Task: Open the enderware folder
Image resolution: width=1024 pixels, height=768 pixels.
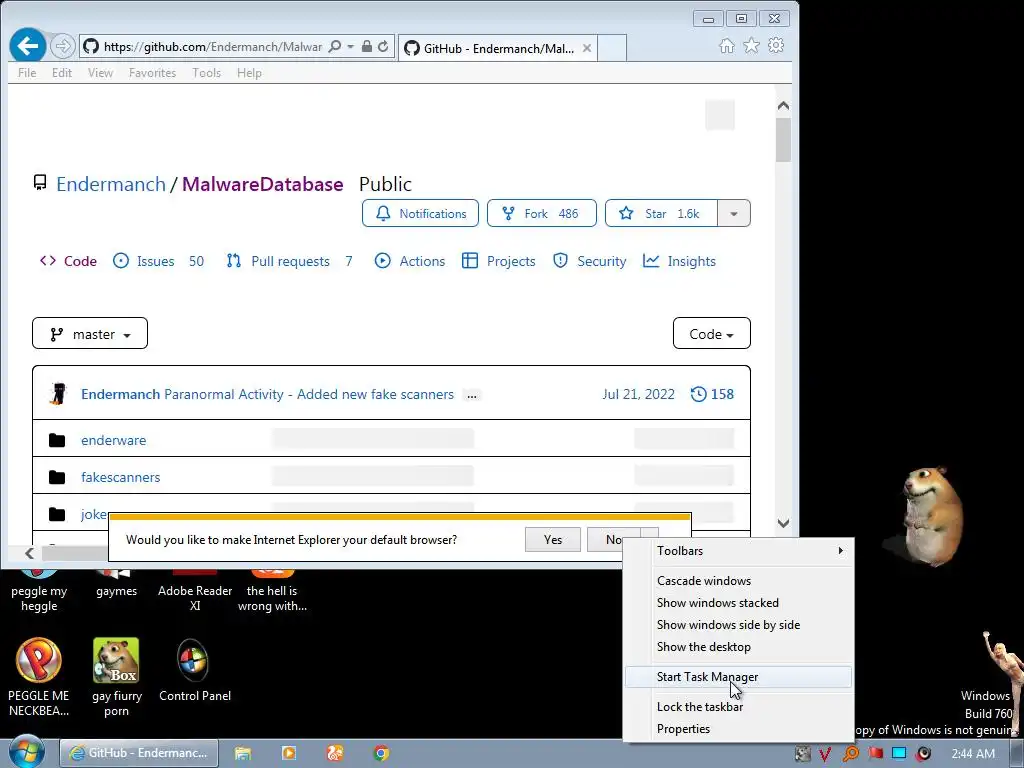Action: 114,440
